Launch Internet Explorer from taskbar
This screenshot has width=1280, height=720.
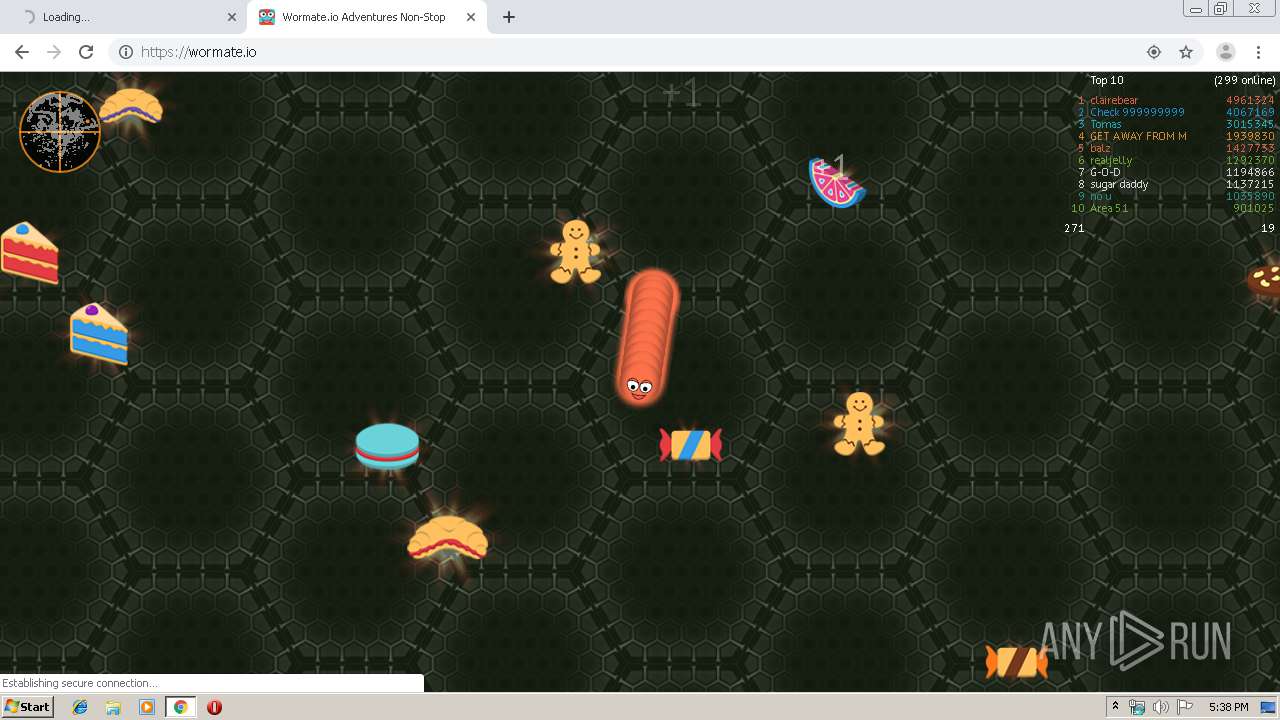click(80, 707)
